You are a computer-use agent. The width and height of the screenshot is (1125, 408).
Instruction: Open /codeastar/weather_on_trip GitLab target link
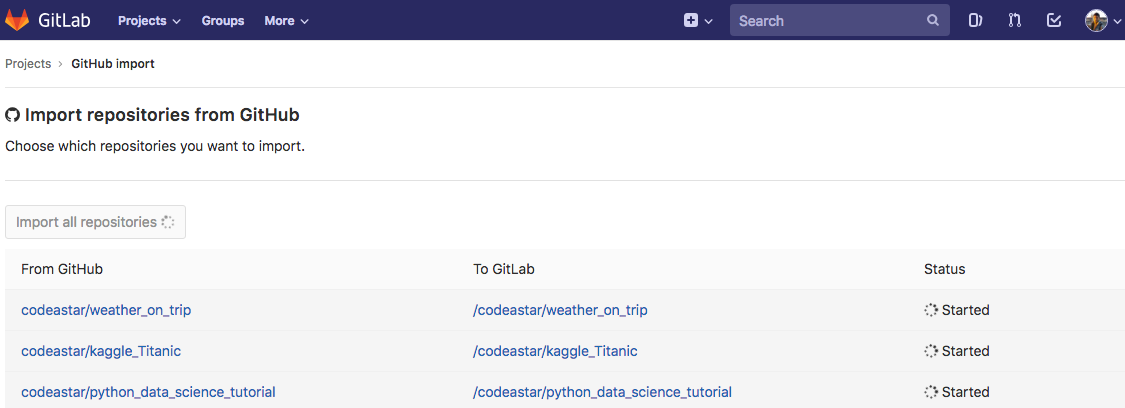(560, 310)
